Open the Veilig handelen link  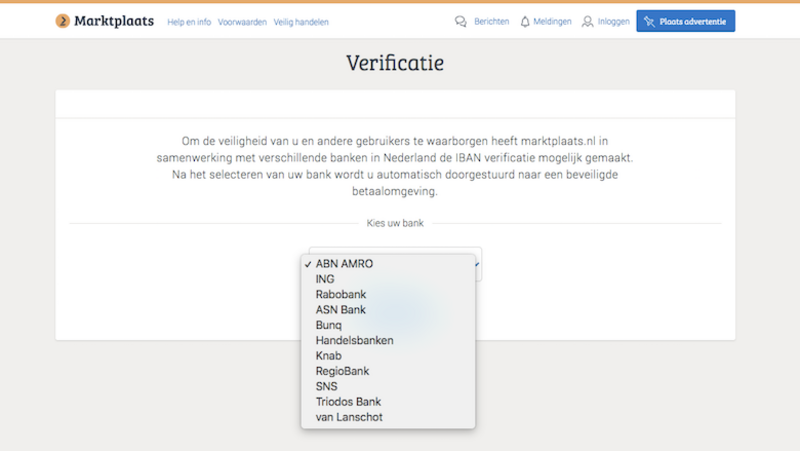pyautogui.click(x=301, y=22)
